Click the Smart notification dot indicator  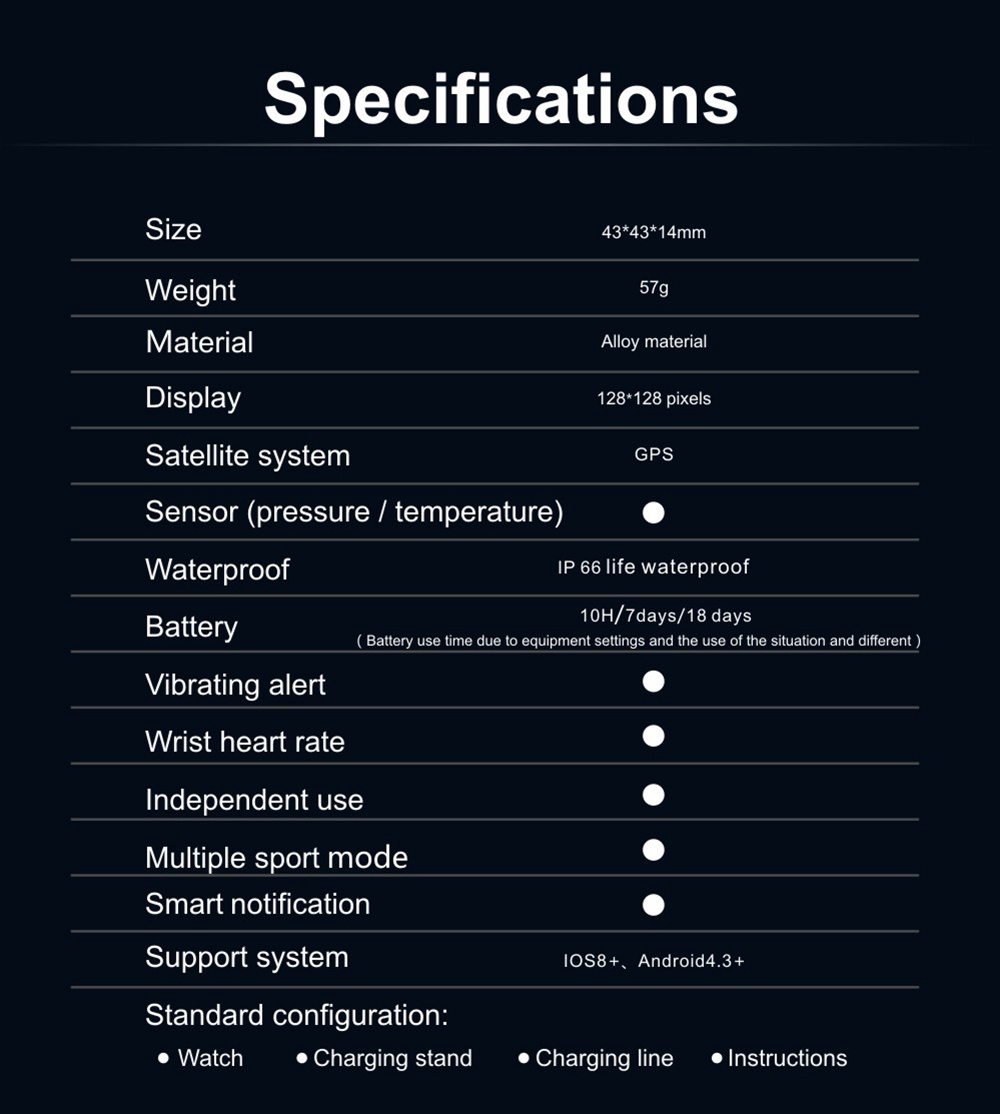click(x=653, y=905)
